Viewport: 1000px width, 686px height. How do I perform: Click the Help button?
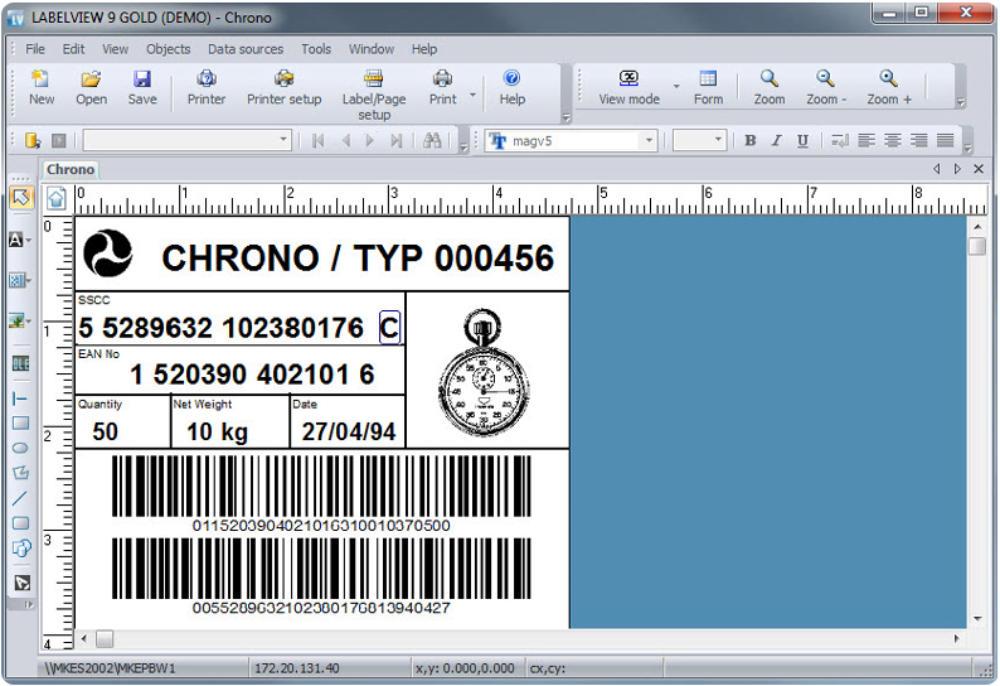[x=512, y=86]
